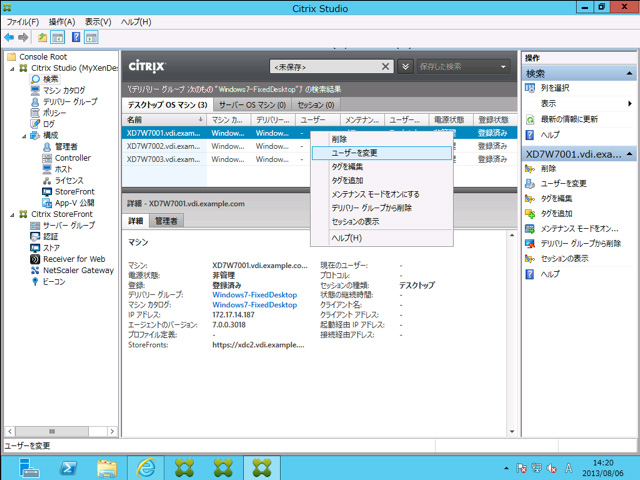Open PowerShell from taskbar
Viewport: 640px width, 480px height.
coord(68,468)
